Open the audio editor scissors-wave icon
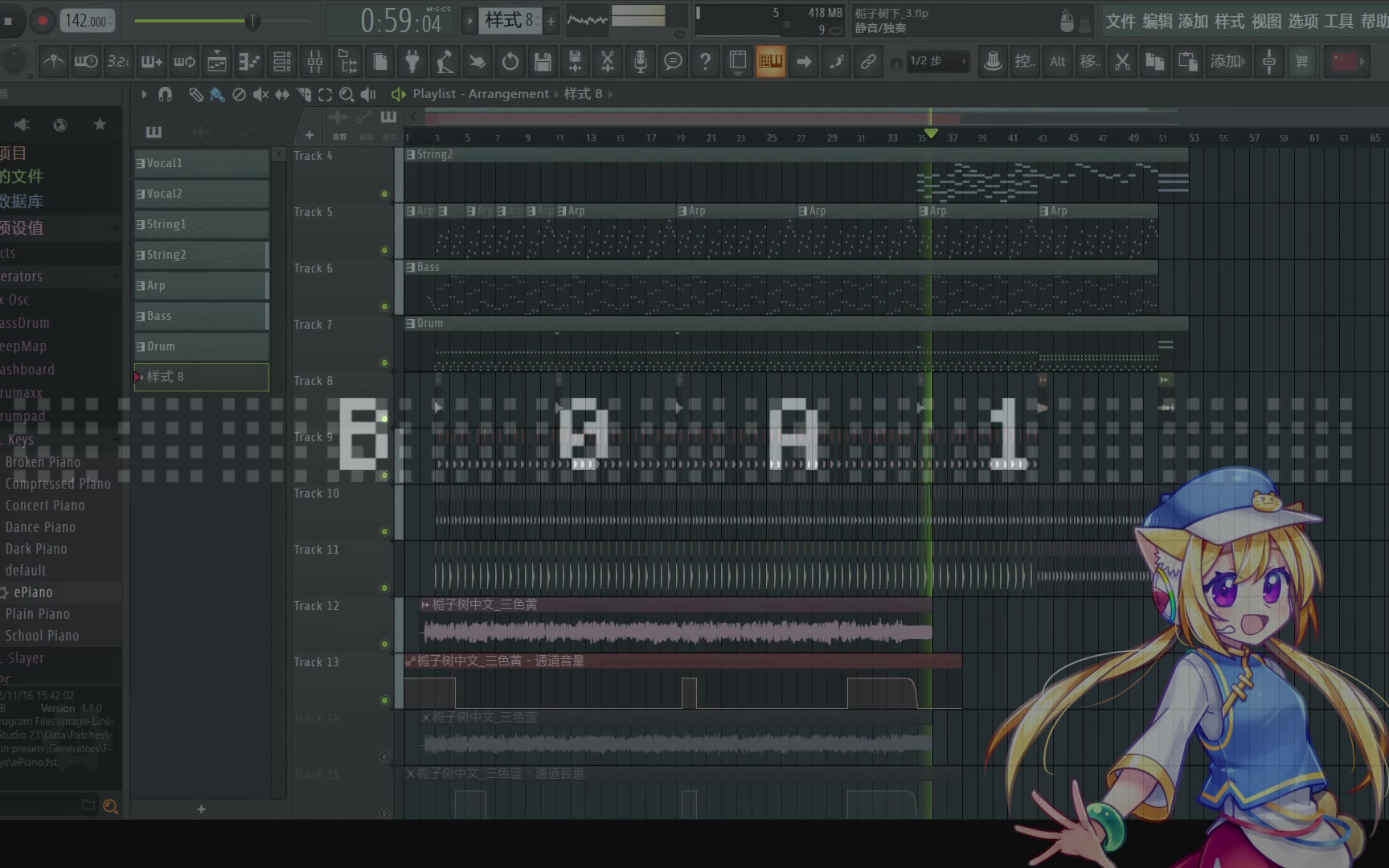1389x868 pixels. tap(608, 61)
